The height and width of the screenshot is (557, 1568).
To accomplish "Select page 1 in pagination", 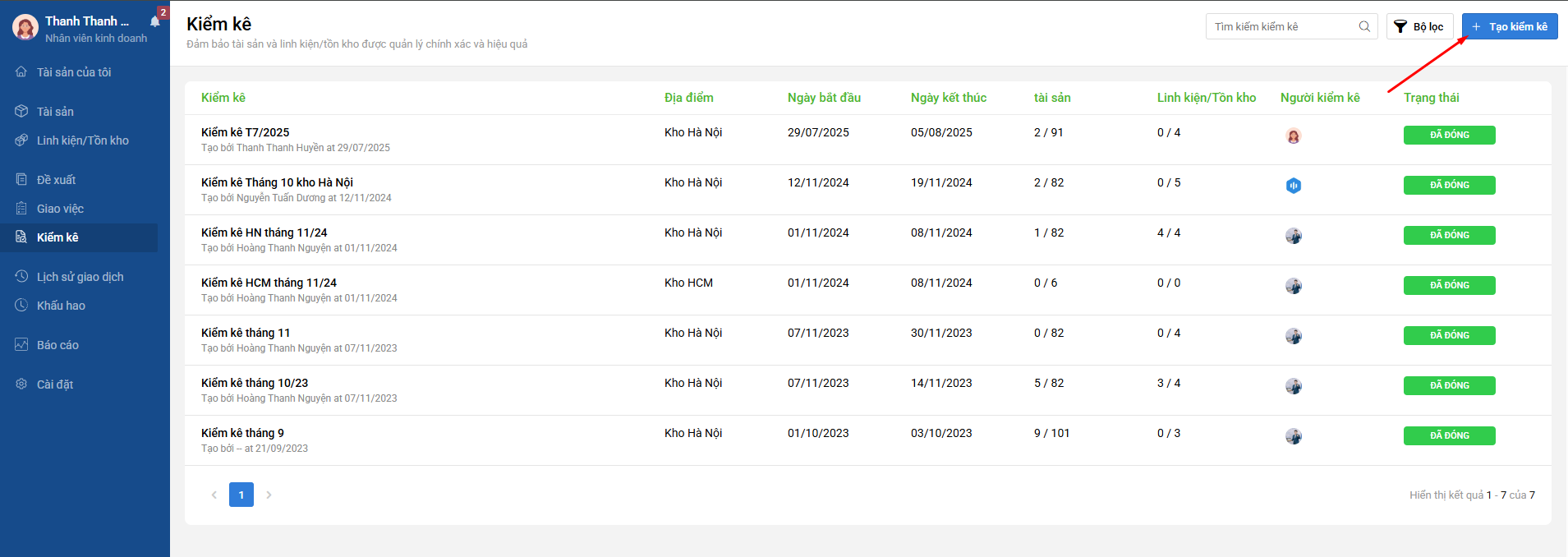I will tap(241, 495).
